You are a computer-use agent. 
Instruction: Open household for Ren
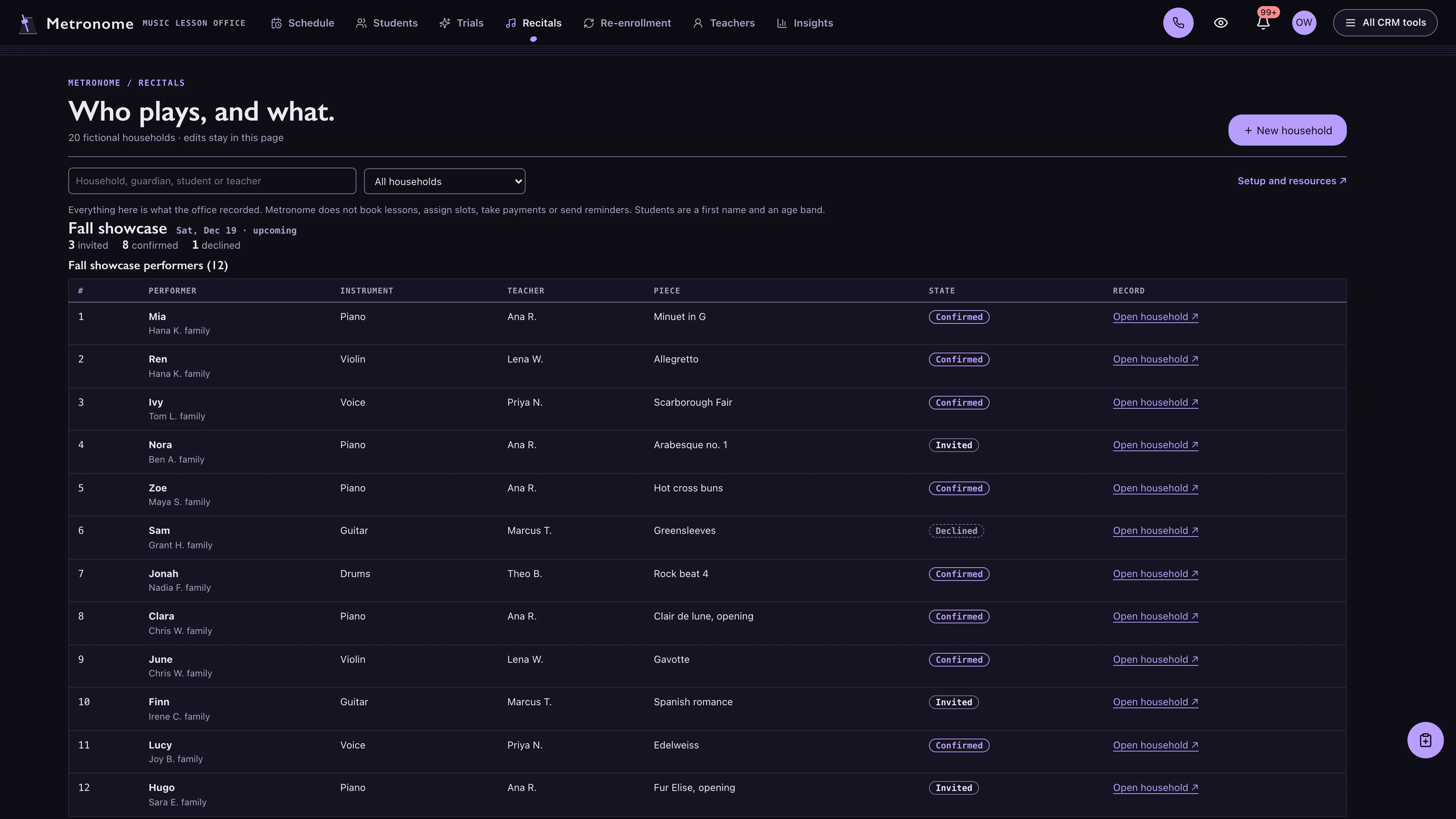[x=1155, y=359]
